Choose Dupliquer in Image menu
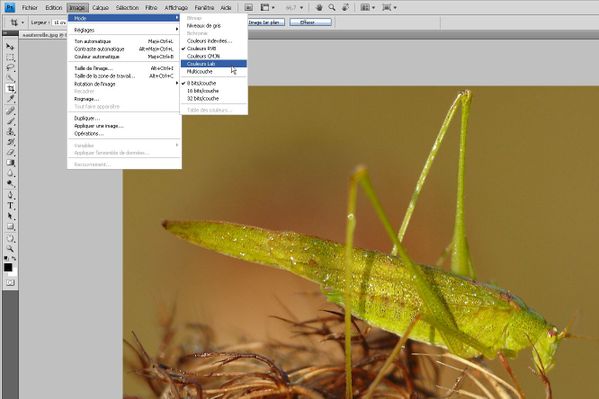Screen dimensions: 599x399 click(124, 118)
